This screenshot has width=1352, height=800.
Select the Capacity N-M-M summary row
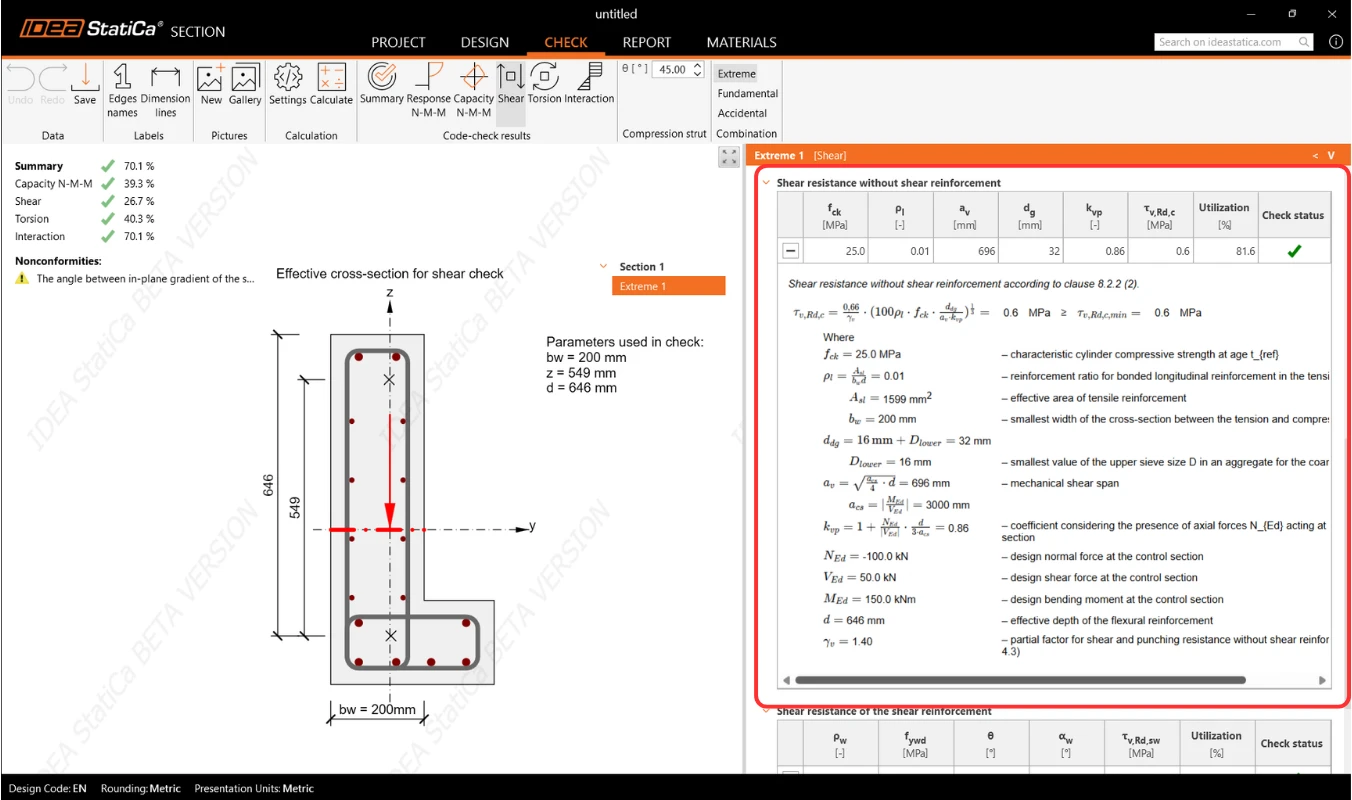pos(85,184)
